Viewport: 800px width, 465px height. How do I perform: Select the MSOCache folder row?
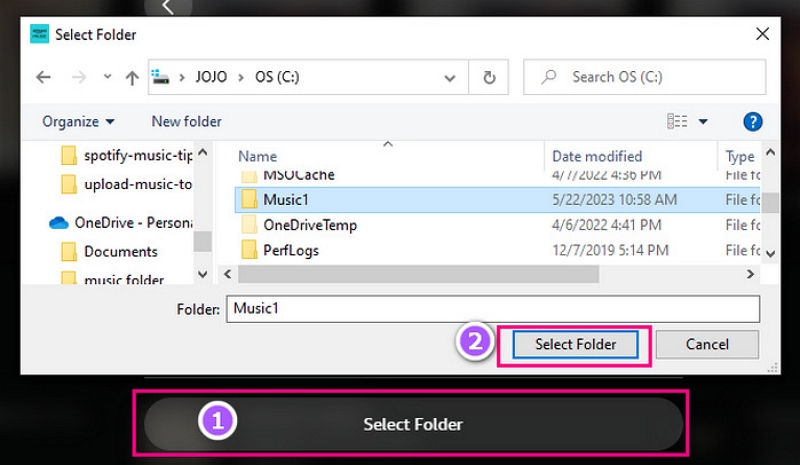497,176
